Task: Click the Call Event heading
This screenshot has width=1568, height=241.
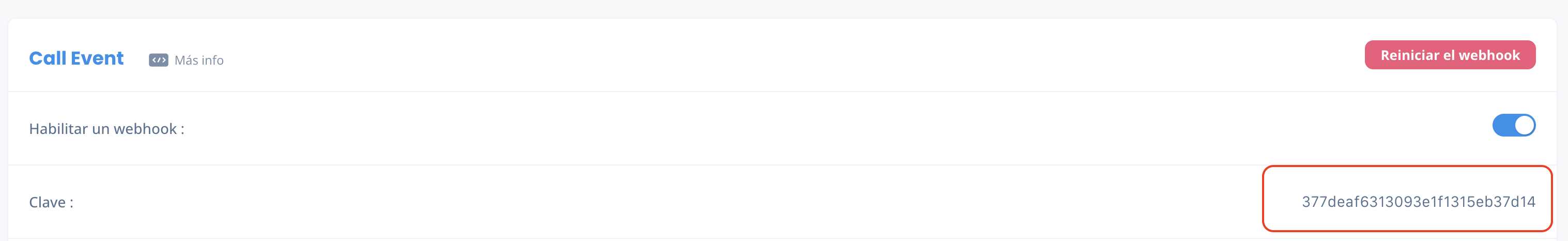Action: click(76, 58)
